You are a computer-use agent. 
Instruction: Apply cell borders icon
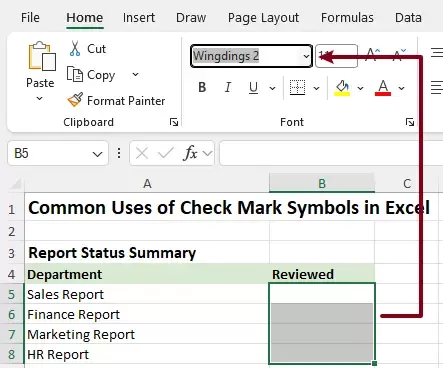pyautogui.click(x=297, y=88)
